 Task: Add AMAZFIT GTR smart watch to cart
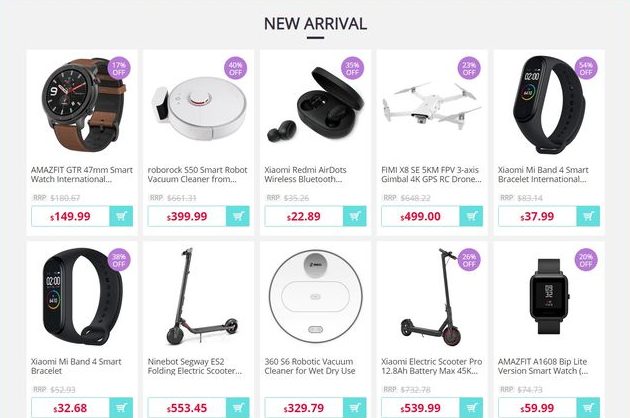tap(121, 216)
